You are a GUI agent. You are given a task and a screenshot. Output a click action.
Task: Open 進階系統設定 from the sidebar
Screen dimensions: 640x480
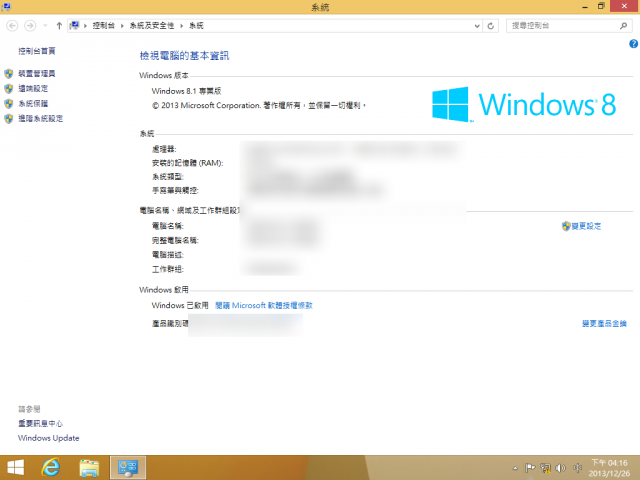coord(40,119)
